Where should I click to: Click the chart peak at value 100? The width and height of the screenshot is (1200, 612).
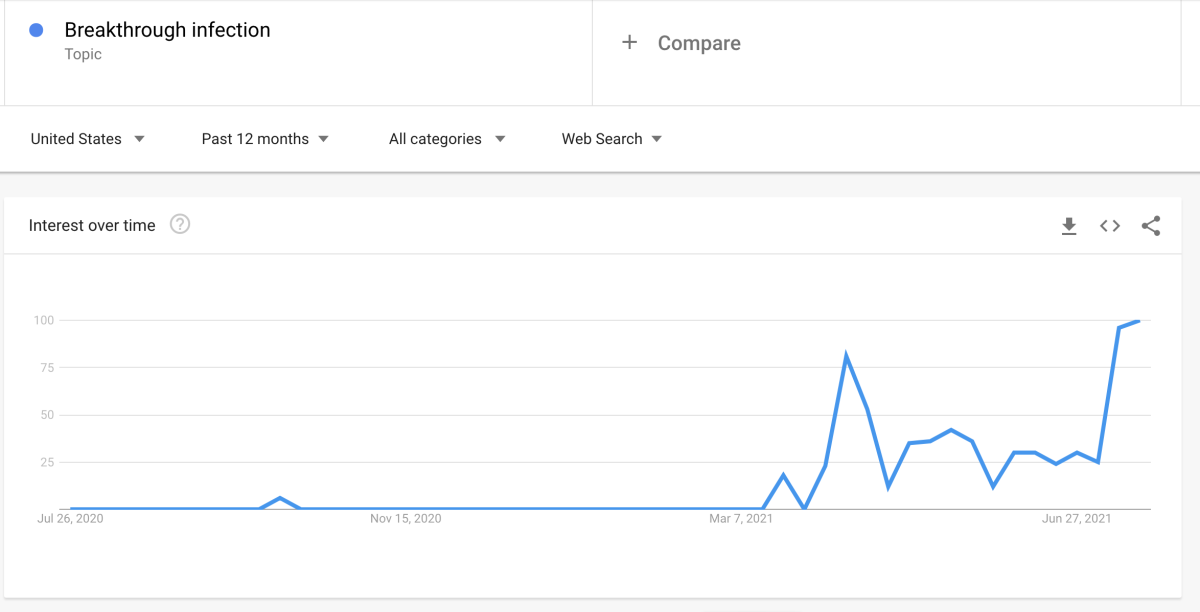(x=1138, y=321)
